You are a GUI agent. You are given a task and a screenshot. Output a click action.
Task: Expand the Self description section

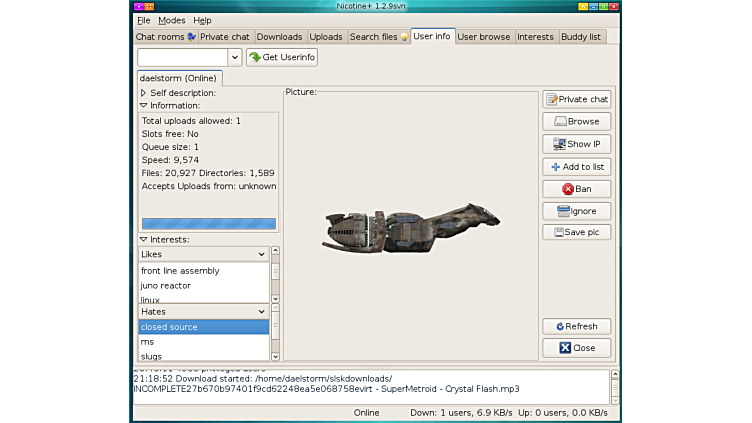pyautogui.click(x=144, y=93)
